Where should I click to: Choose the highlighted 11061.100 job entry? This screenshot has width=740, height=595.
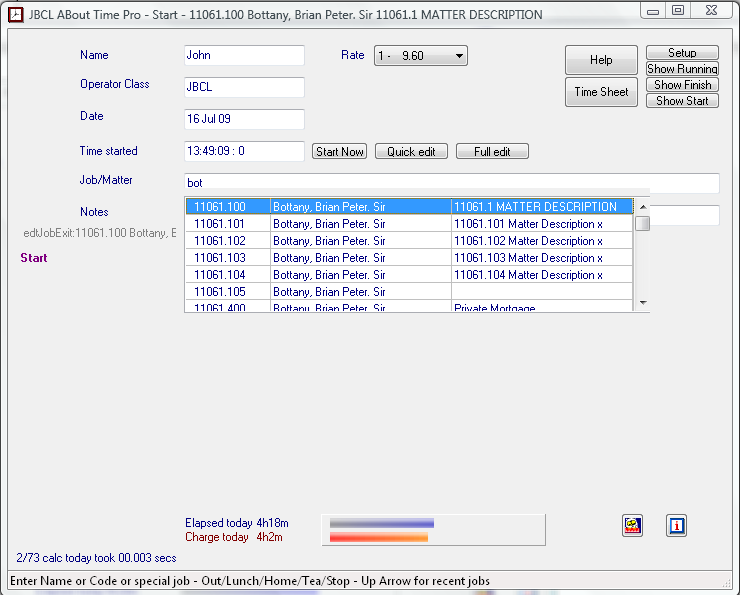pyautogui.click(x=410, y=207)
